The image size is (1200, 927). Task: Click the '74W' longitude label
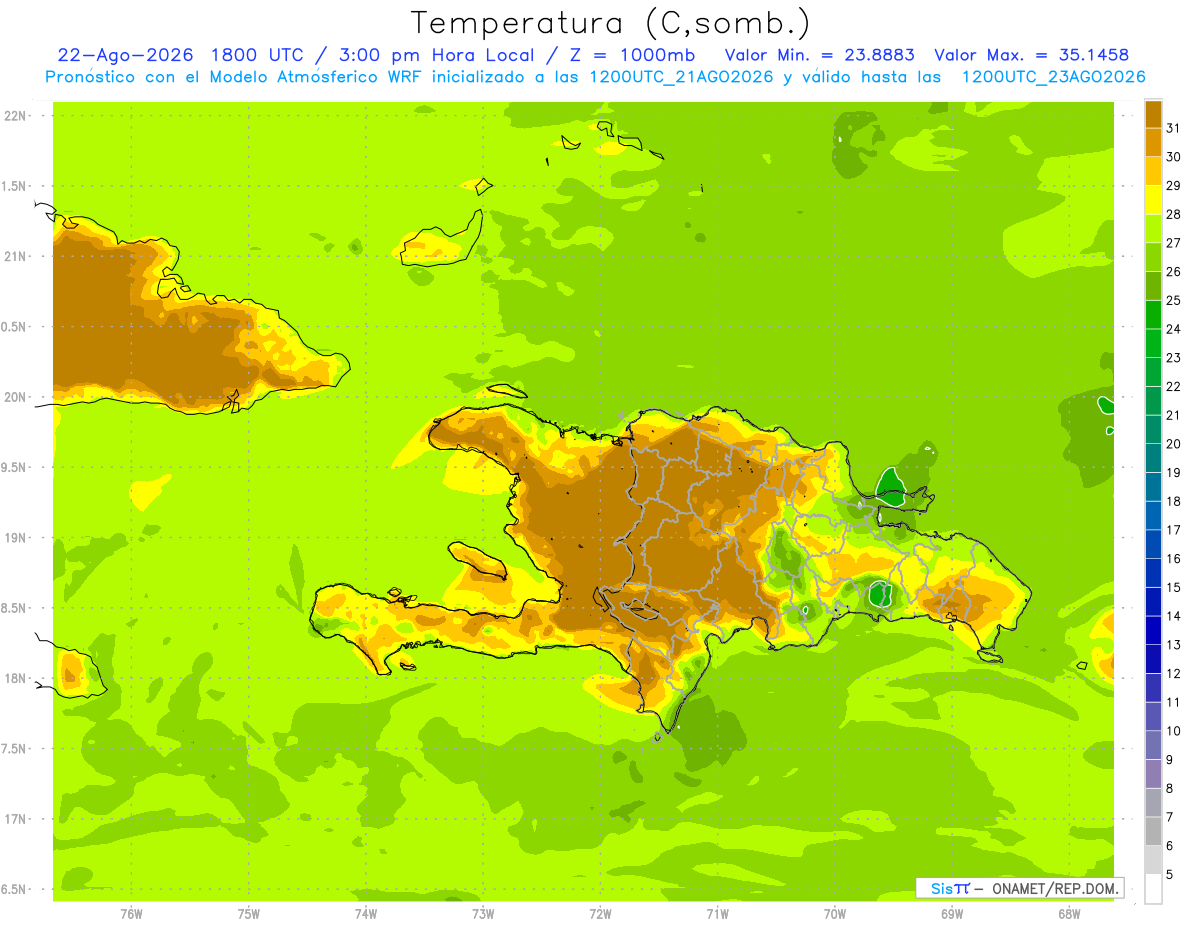pos(366,914)
